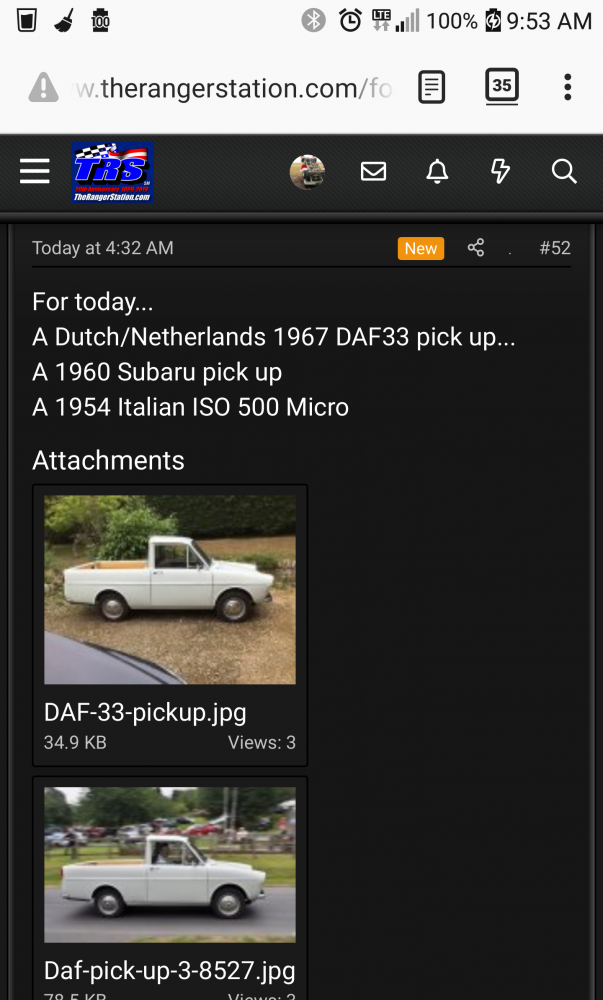The width and height of the screenshot is (603, 1000).
Task: Open the post number #52 link
Action: [554, 248]
